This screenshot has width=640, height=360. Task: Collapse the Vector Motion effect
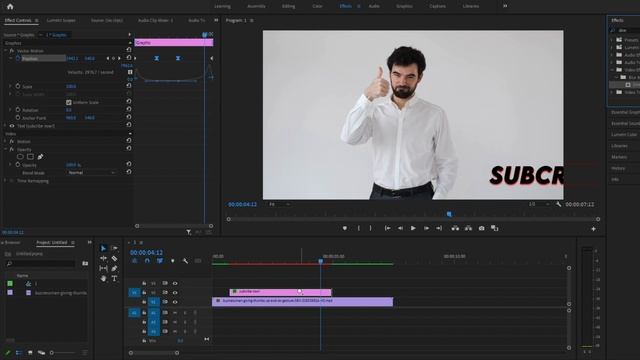(5, 51)
